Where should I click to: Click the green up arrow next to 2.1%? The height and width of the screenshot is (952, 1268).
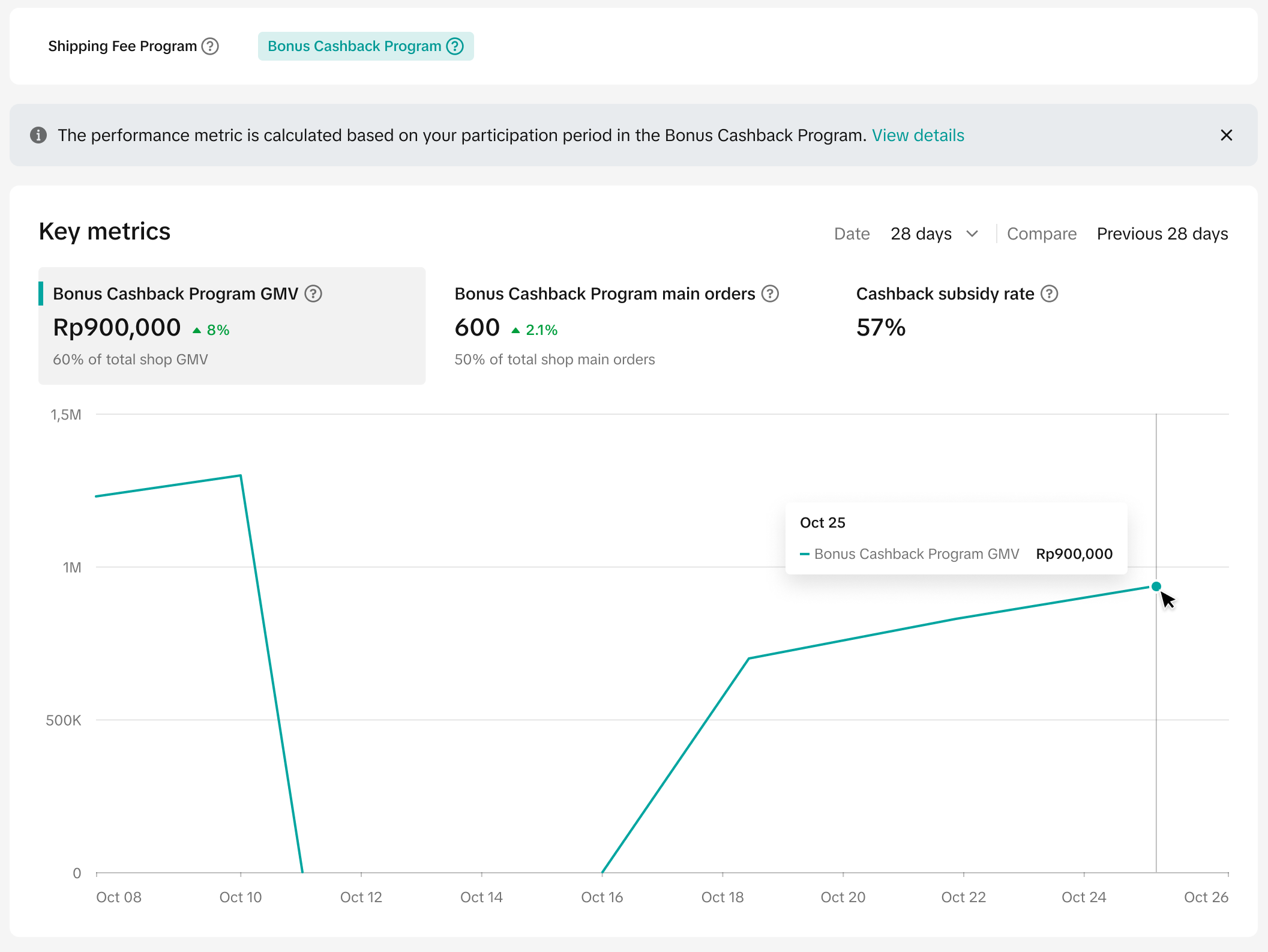(515, 330)
